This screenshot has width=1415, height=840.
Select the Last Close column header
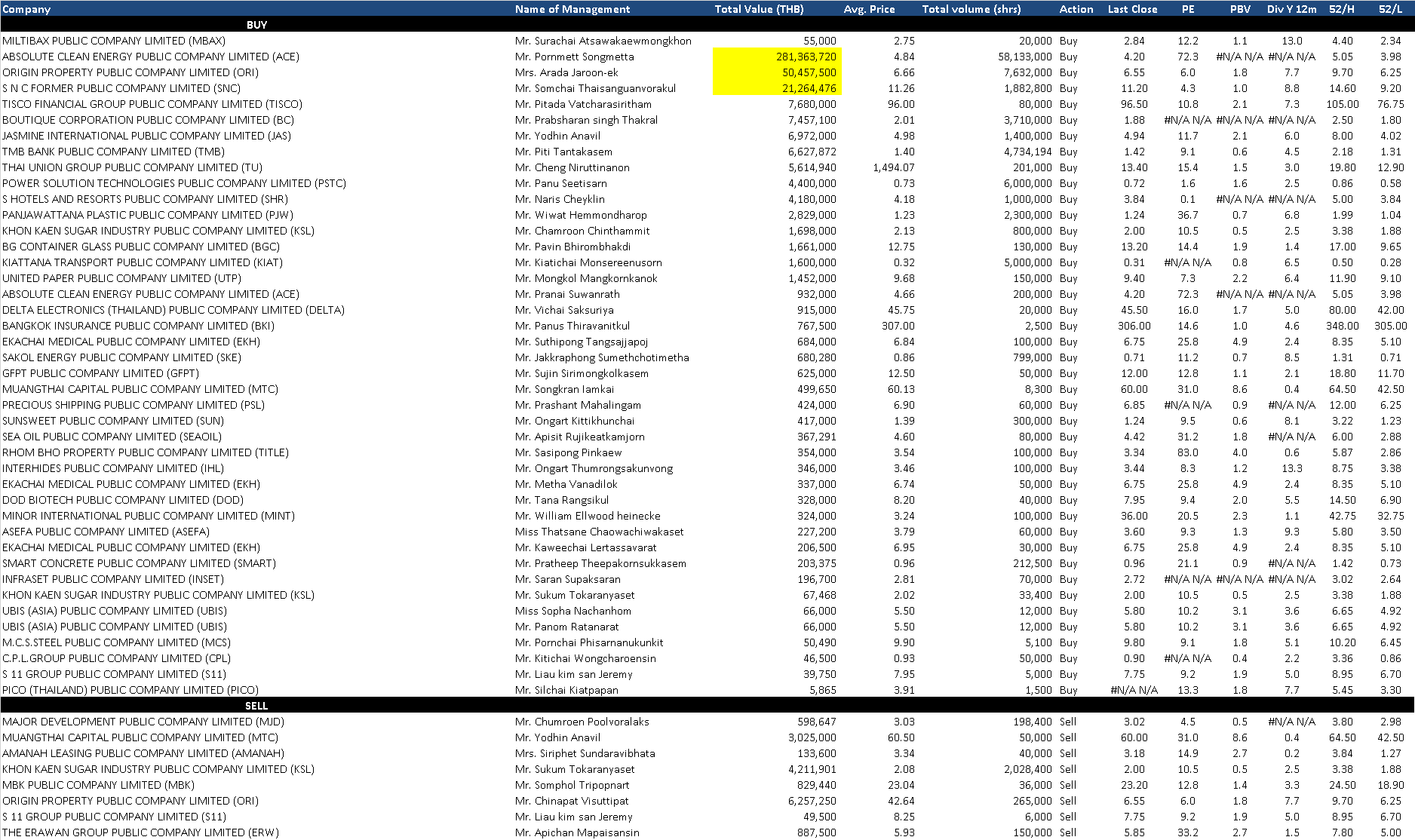pyautogui.click(x=1132, y=9)
